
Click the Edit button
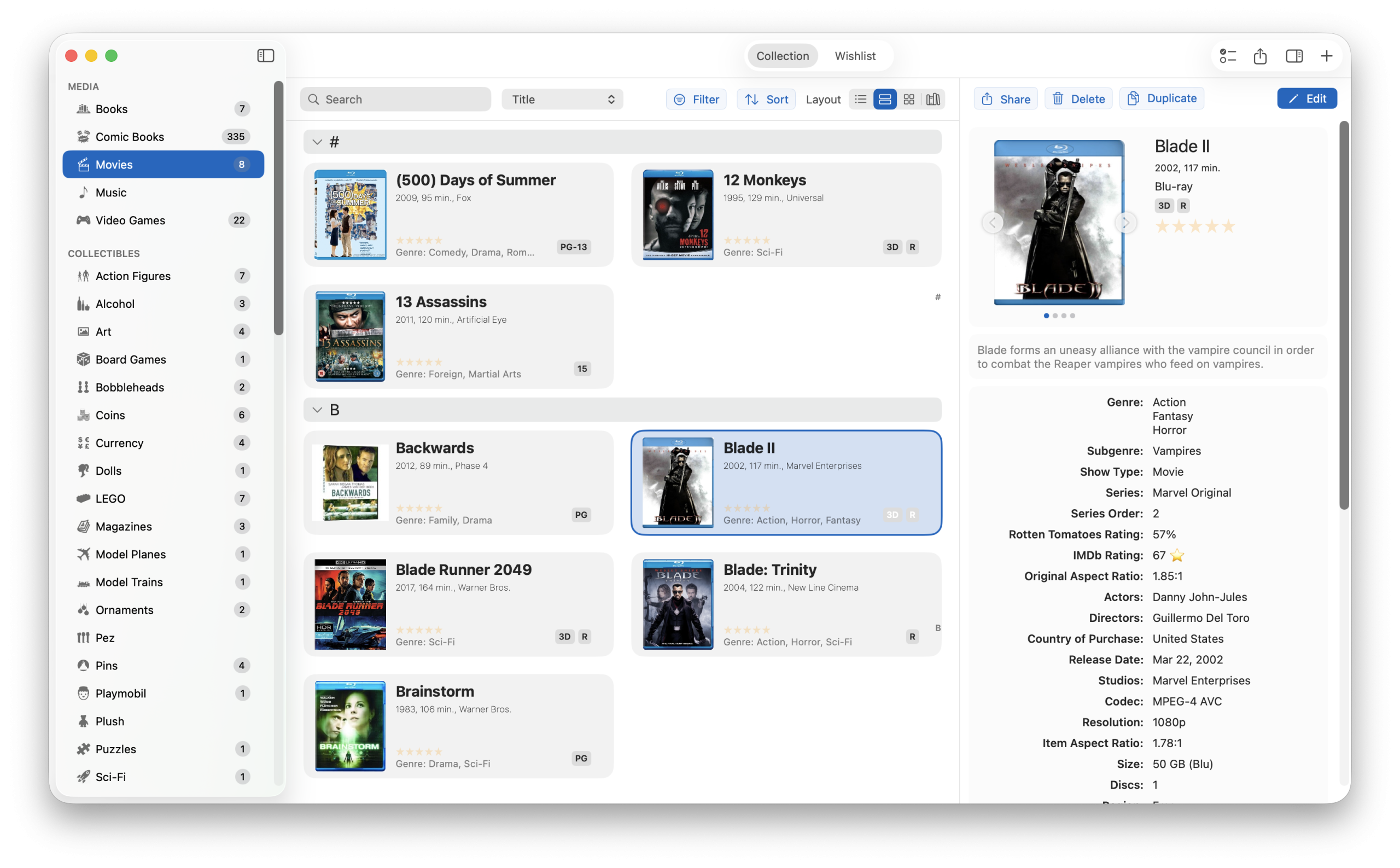[1306, 98]
